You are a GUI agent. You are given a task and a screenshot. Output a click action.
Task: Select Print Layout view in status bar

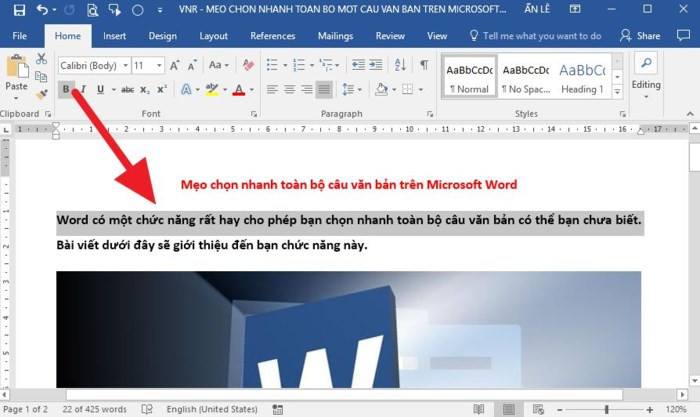tap(508, 409)
